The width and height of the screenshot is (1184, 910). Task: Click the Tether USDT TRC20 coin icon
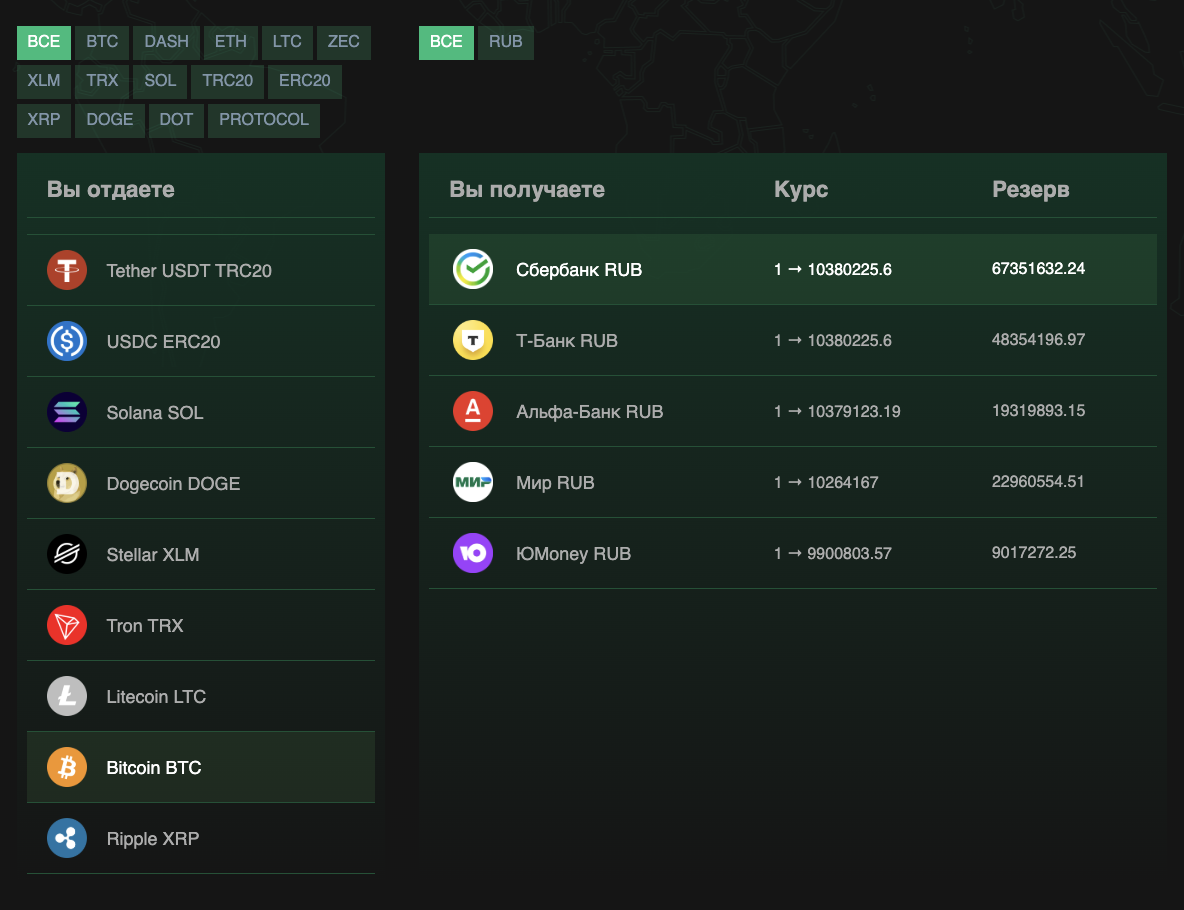pos(67,270)
